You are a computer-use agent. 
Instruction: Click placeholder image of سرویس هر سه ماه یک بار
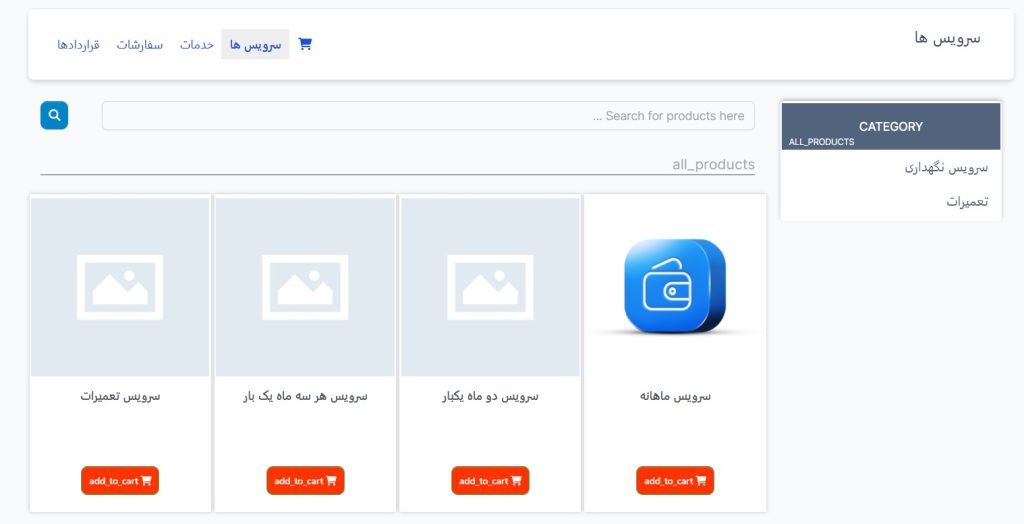pos(305,287)
